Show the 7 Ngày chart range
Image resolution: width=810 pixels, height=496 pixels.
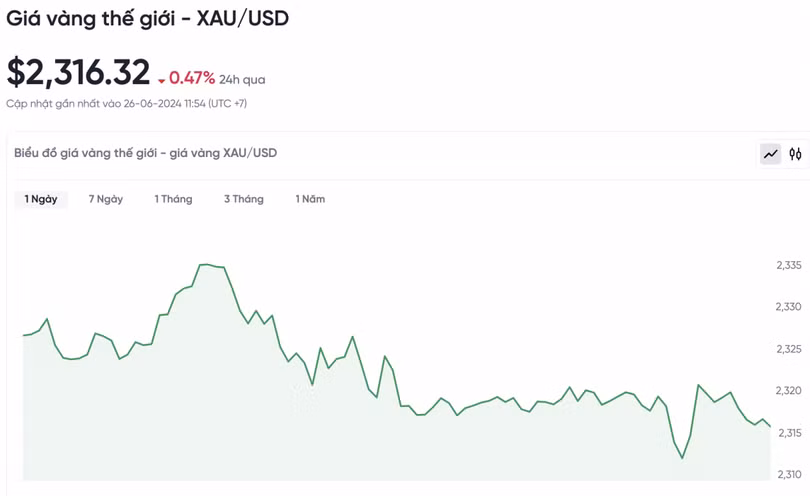tap(105, 199)
